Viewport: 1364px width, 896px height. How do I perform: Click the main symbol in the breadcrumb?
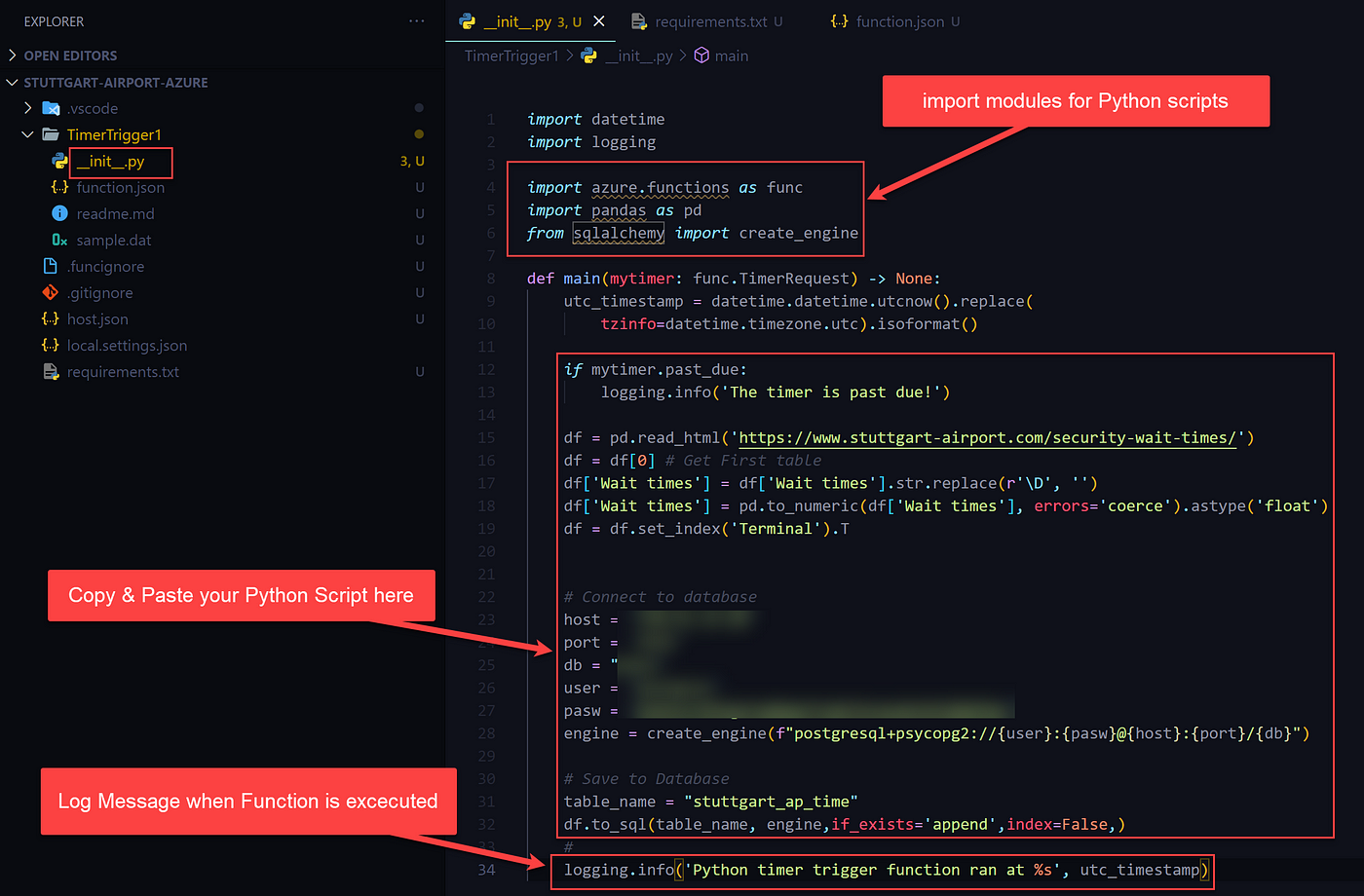pos(732,56)
